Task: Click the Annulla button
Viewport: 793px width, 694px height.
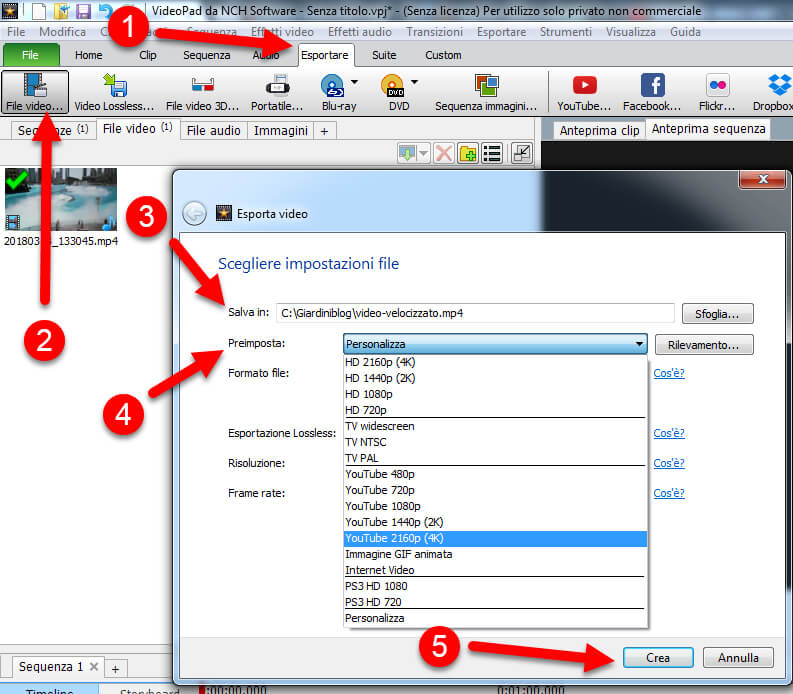Action: [x=738, y=658]
